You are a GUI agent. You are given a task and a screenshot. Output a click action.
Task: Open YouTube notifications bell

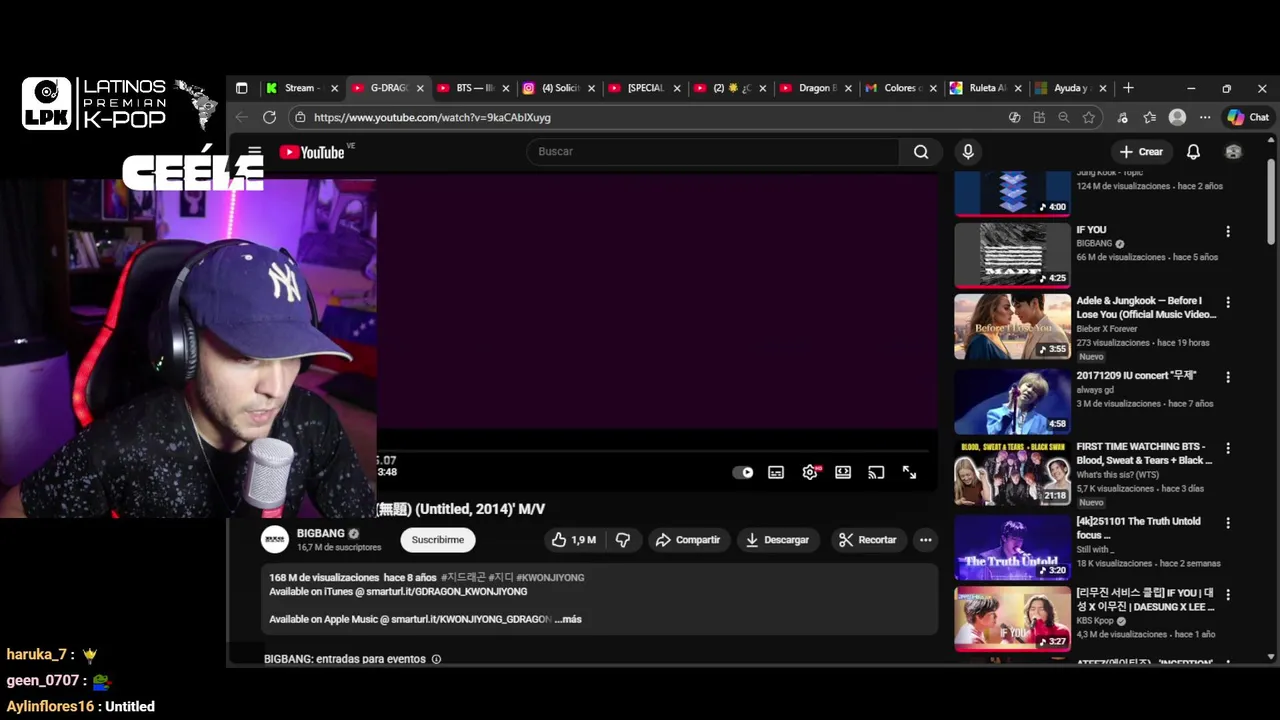pos(1193,152)
